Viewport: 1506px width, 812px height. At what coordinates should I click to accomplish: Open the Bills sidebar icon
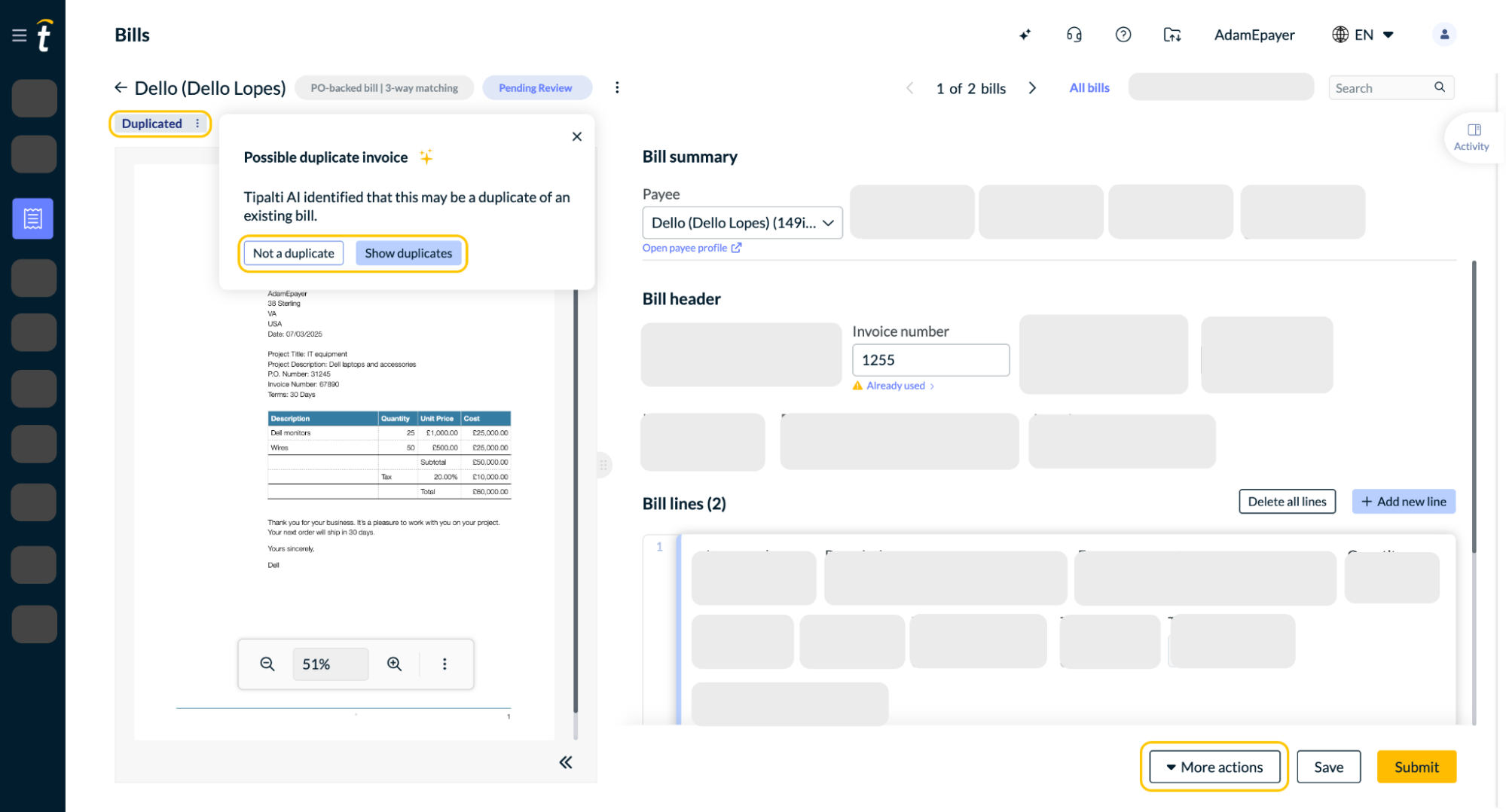[33, 218]
